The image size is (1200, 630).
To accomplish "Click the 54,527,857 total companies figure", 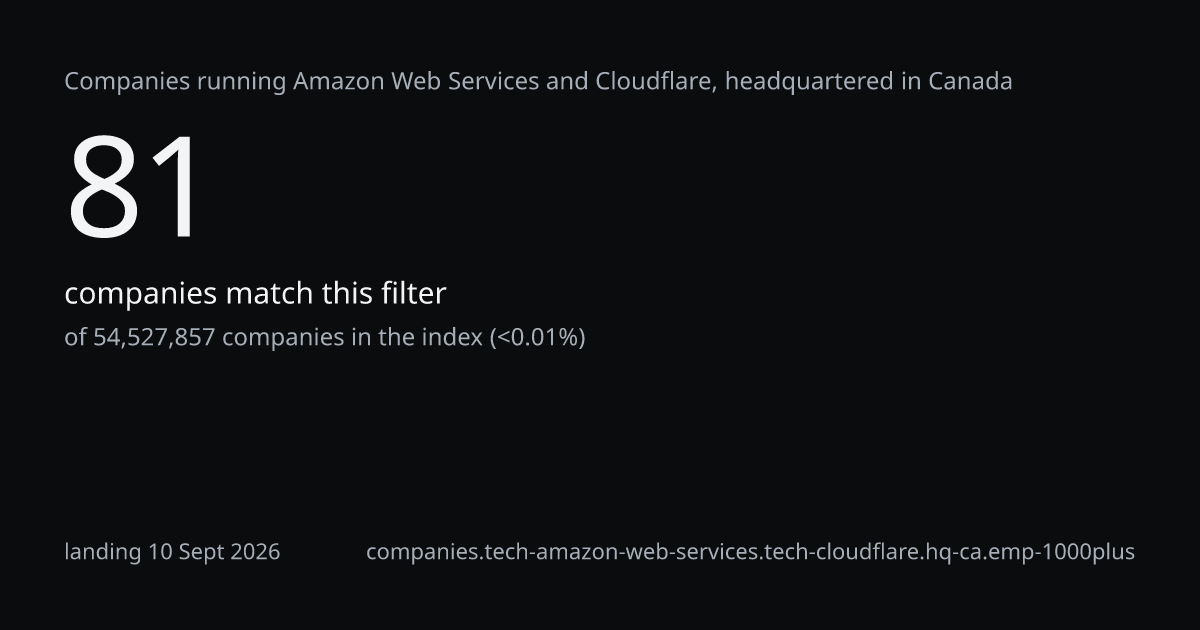I will [x=154, y=338].
